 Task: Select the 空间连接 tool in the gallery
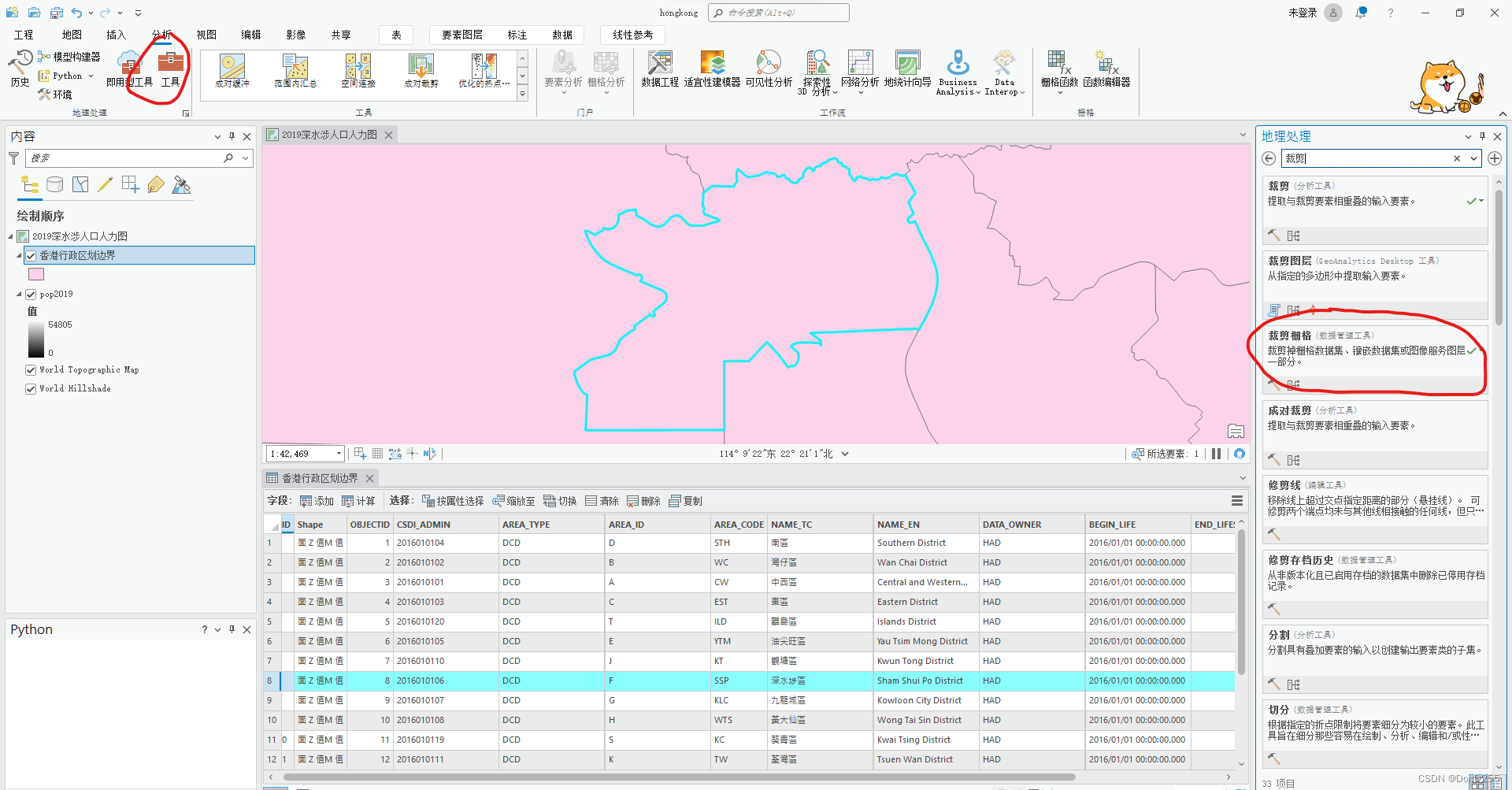[358, 71]
